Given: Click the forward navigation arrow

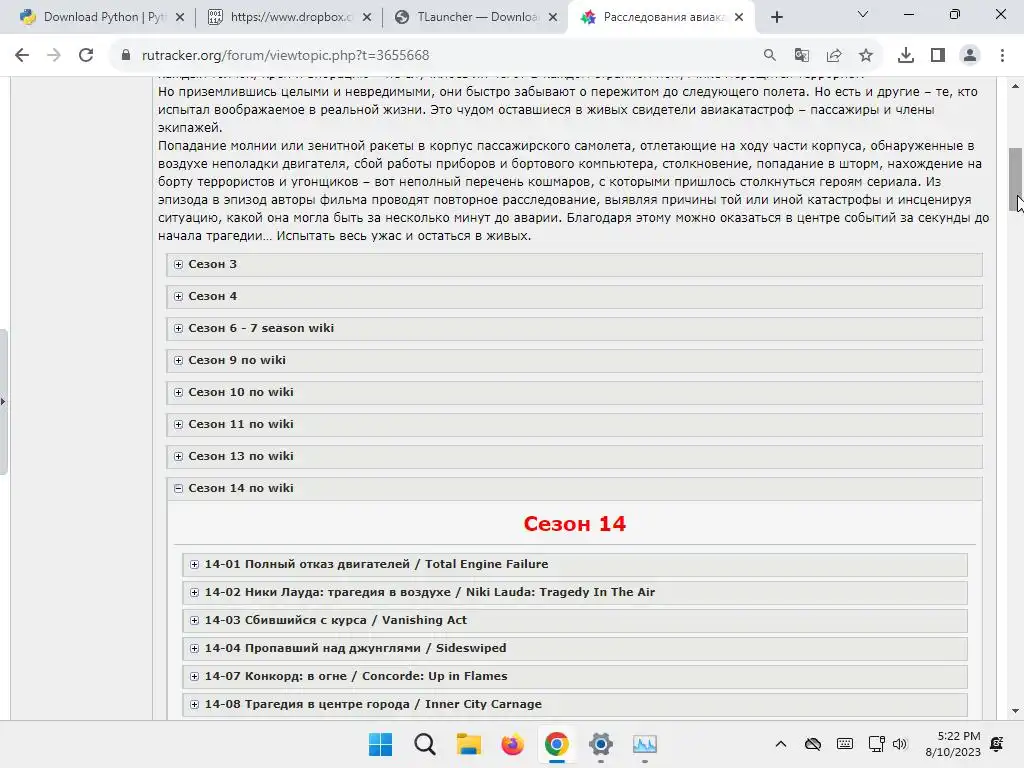Looking at the screenshot, I should (x=54, y=56).
